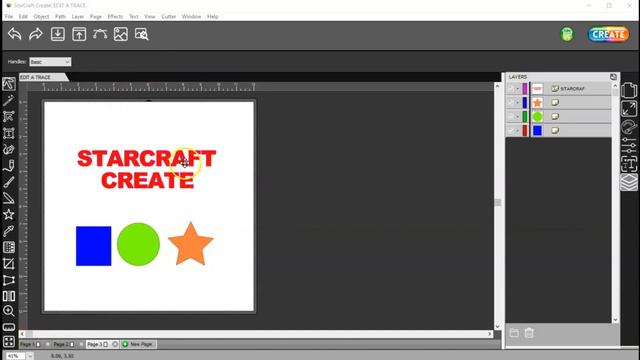This screenshot has width=640, height=360.
Task: Open the File menu
Action: tap(9, 16)
